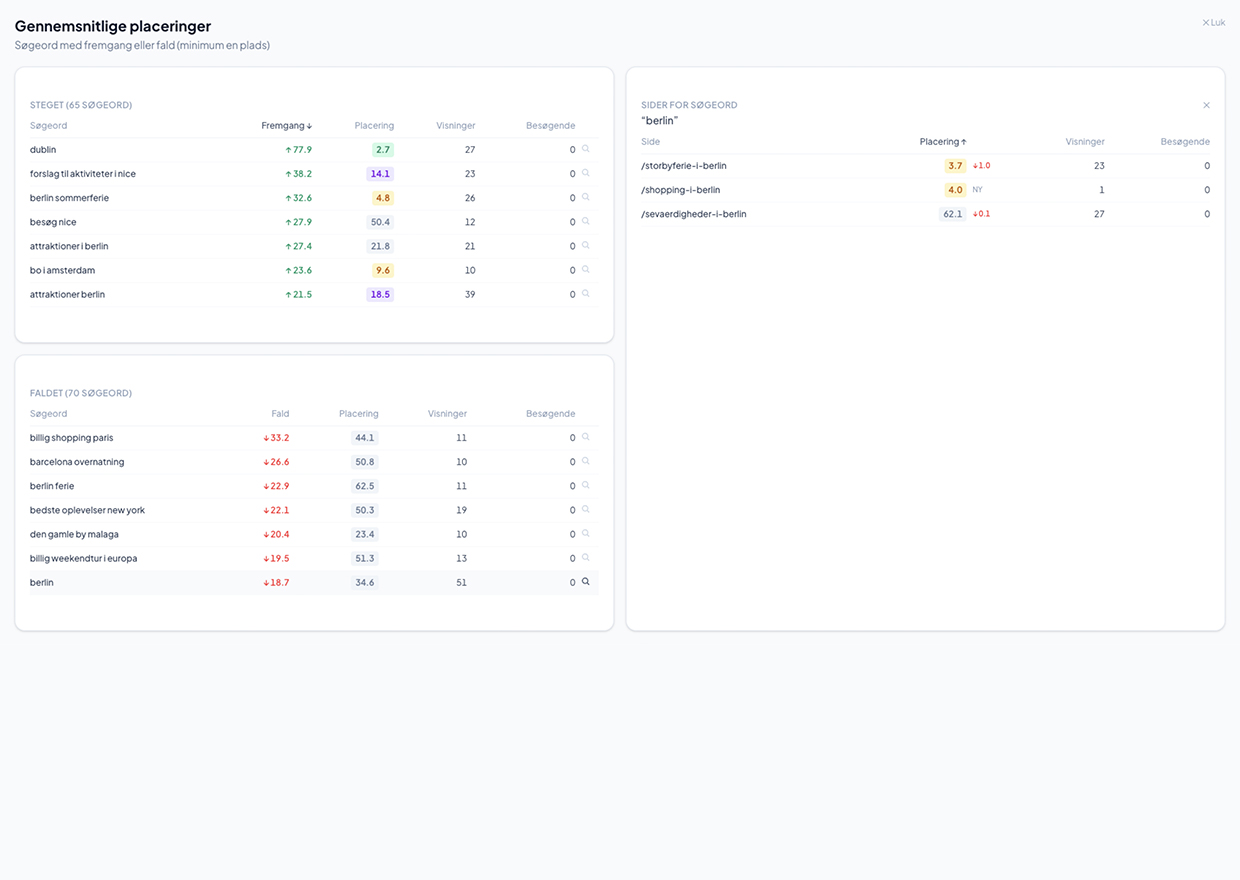Open magnifier for "besøg nice" row
Image resolution: width=1240 pixels, height=880 pixels.
pyautogui.click(x=585, y=221)
